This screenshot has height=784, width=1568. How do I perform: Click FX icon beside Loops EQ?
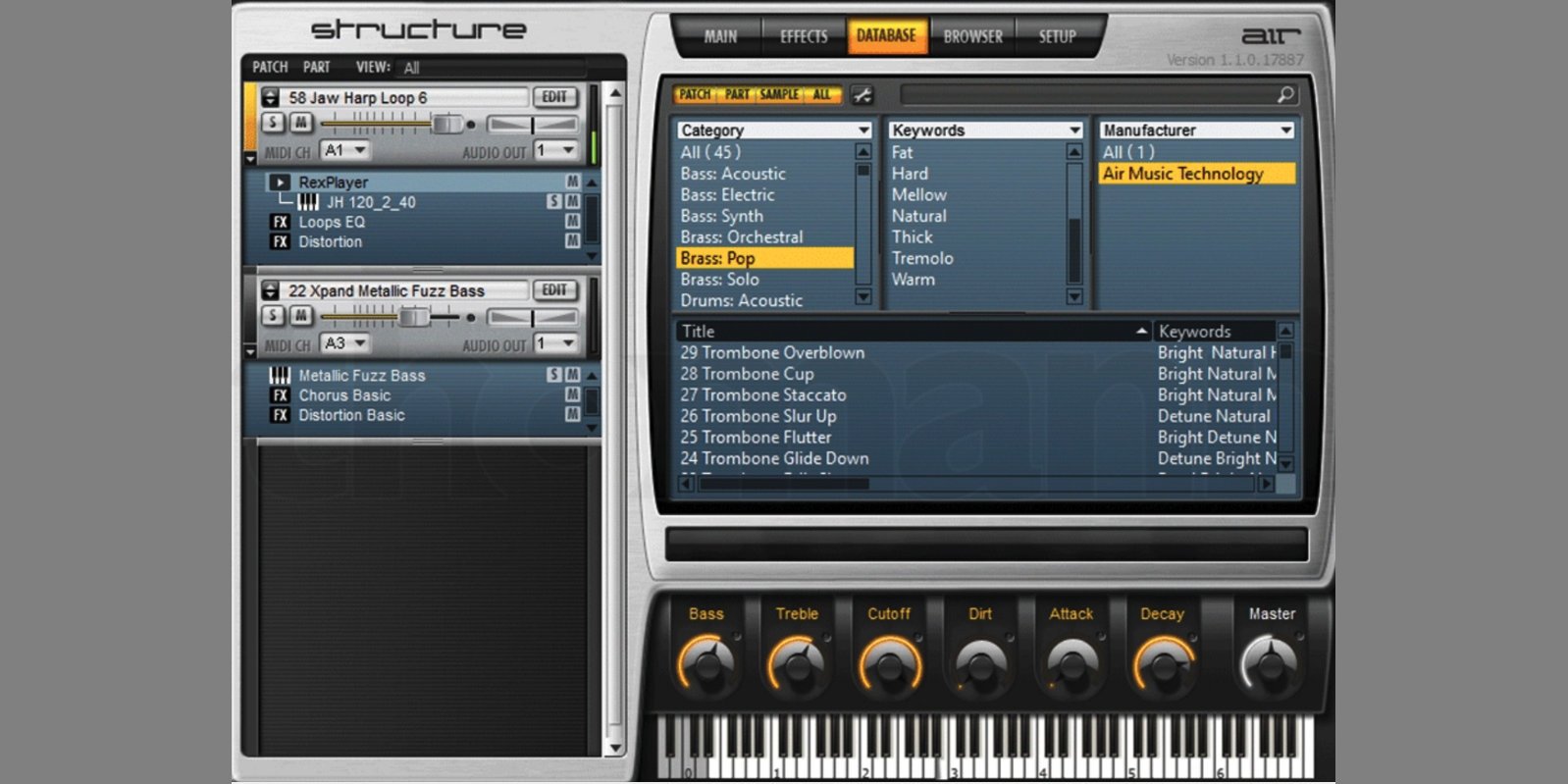280,223
